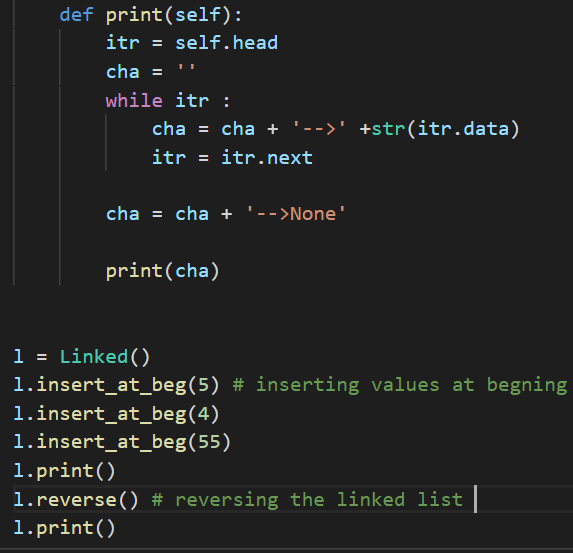The height and width of the screenshot is (553, 573).
Task: Click the l.reverse() method call
Action: tap(76, 499)
